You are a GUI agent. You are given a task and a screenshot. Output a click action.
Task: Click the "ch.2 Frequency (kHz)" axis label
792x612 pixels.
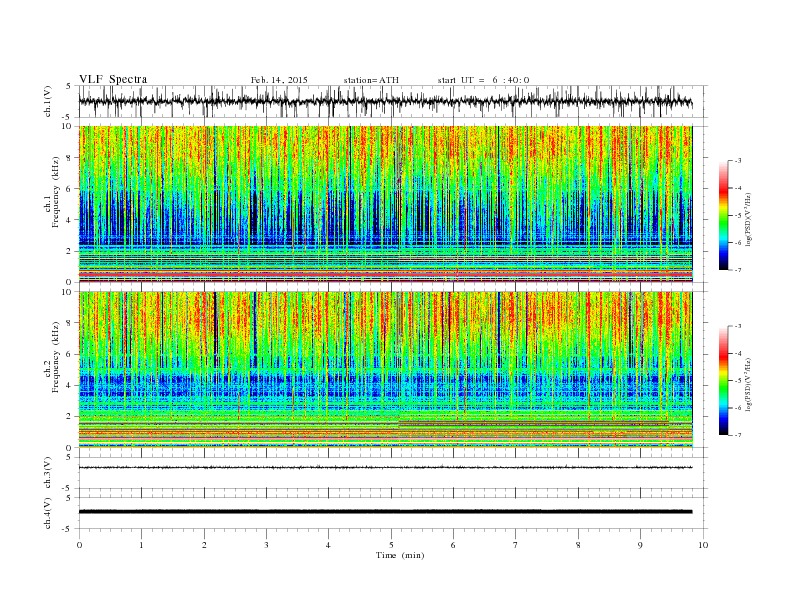[52, 356]
